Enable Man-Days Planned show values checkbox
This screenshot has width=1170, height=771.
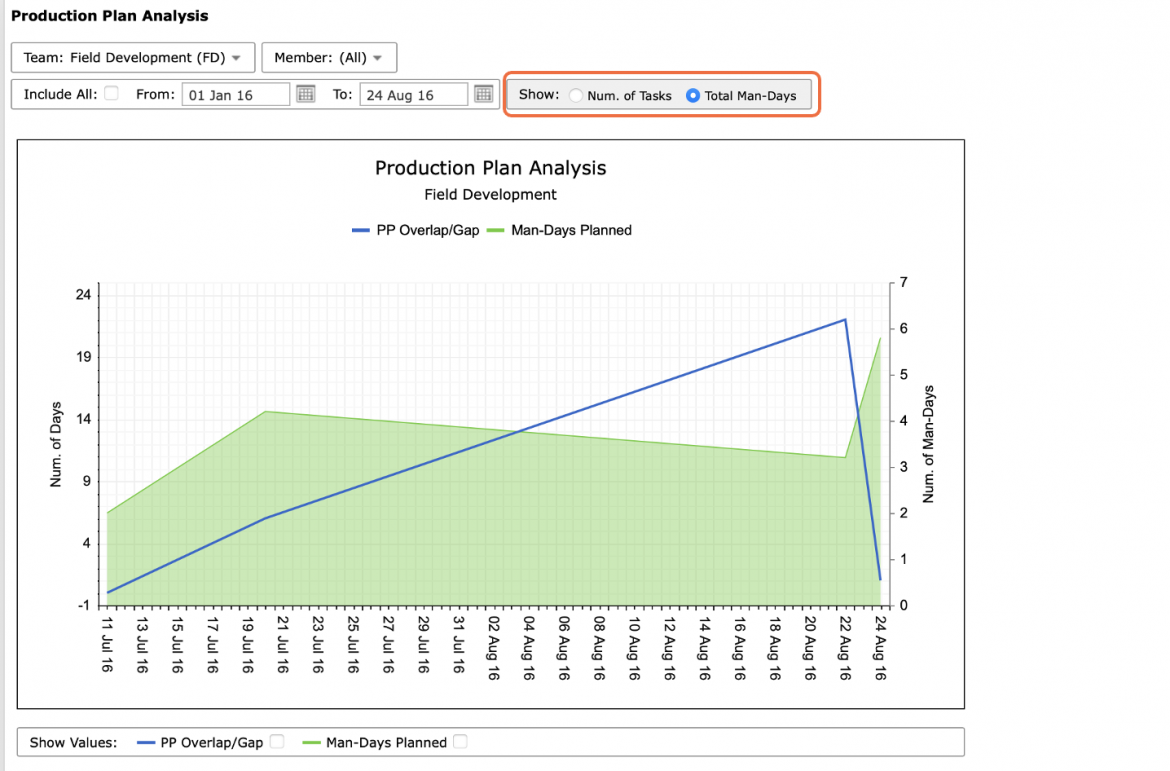(460, 742)
